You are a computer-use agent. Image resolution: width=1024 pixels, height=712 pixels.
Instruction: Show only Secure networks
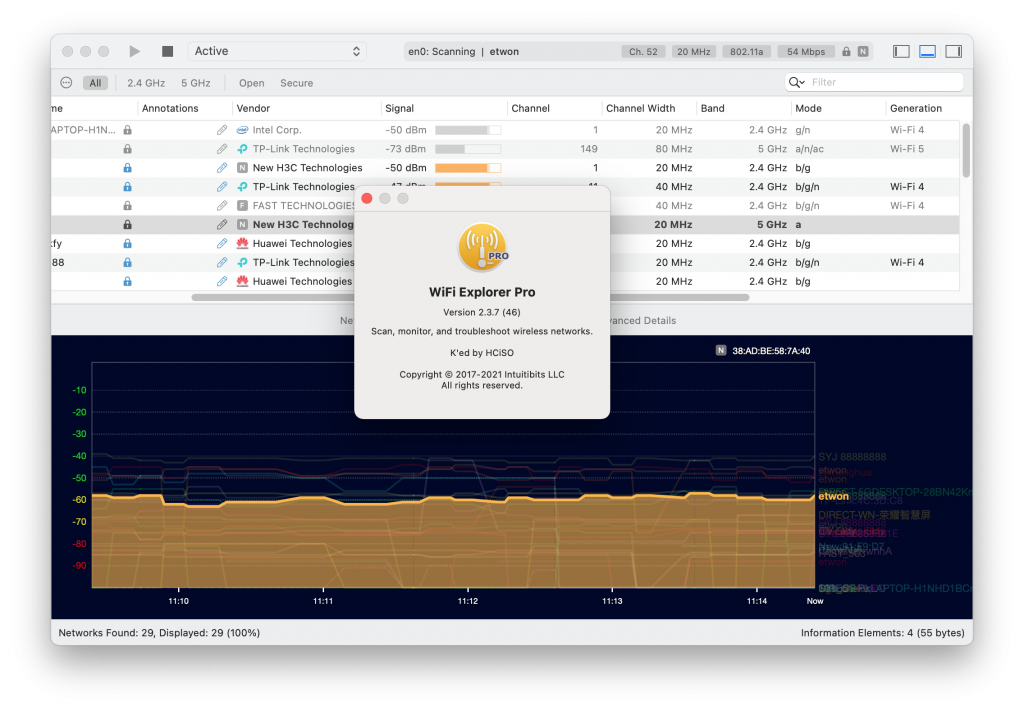(x=296, y=83)
